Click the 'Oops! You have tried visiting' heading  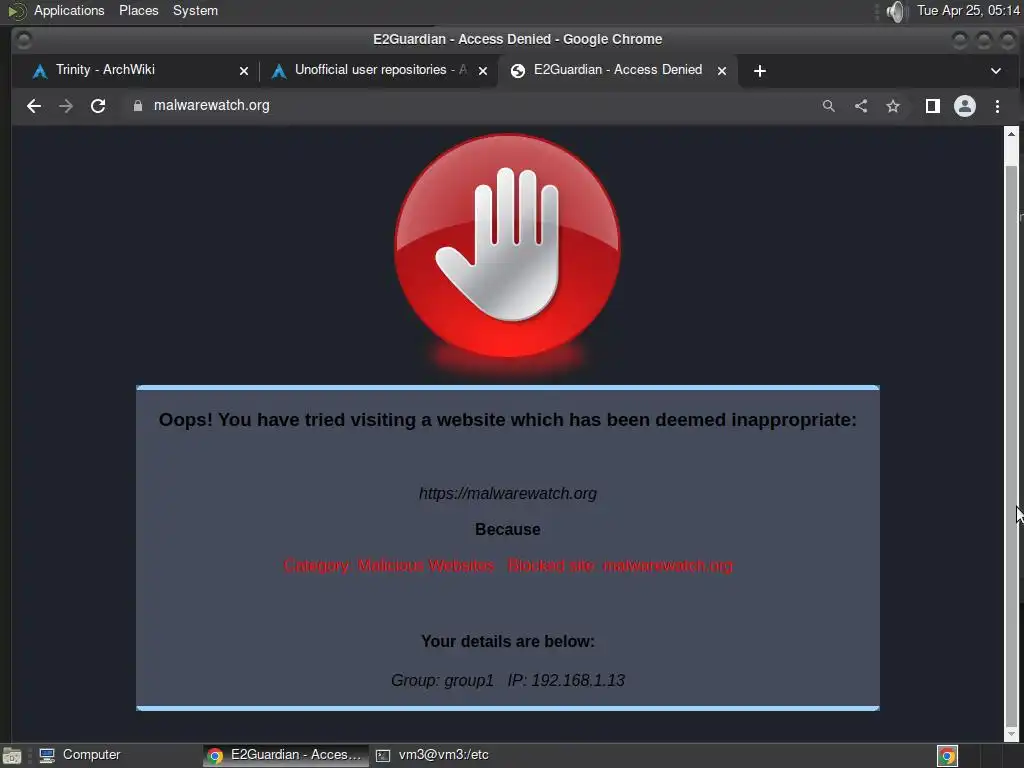[x=507, y=420]
